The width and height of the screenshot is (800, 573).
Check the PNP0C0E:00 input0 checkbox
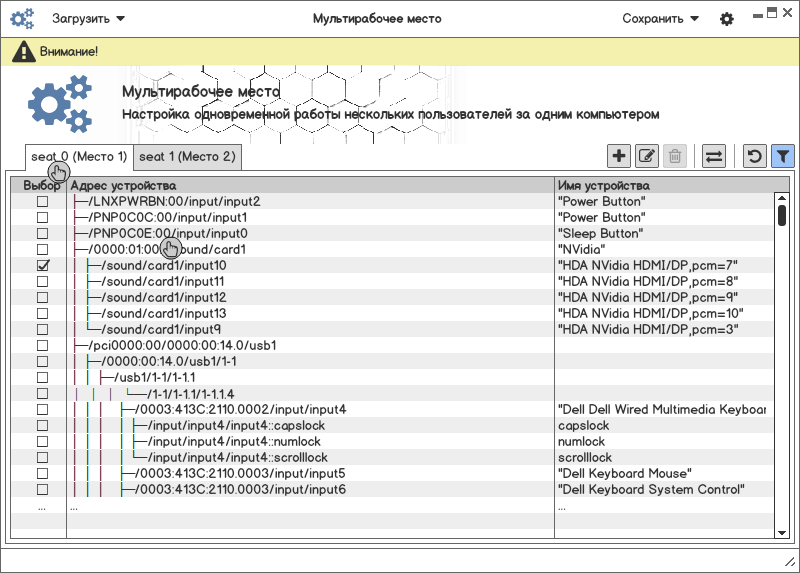42,234
